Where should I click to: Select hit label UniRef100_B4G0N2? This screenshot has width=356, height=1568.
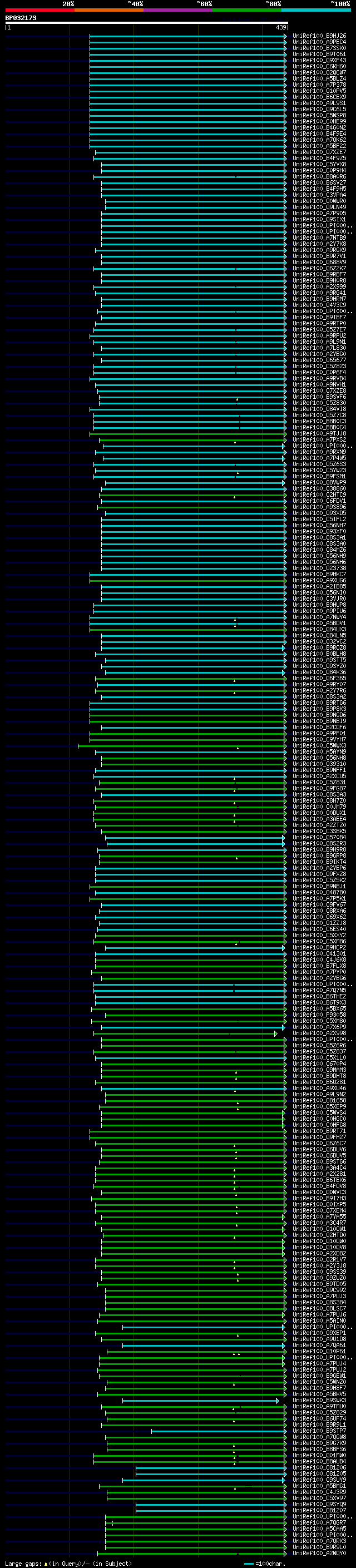click(x=319, y=128)
